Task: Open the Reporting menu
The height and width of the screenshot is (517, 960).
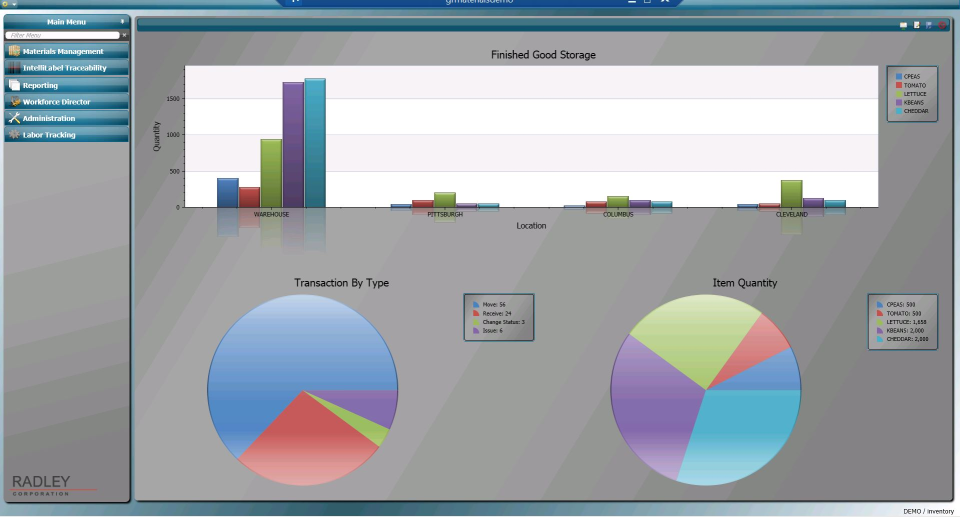Action: pos(67,85)
